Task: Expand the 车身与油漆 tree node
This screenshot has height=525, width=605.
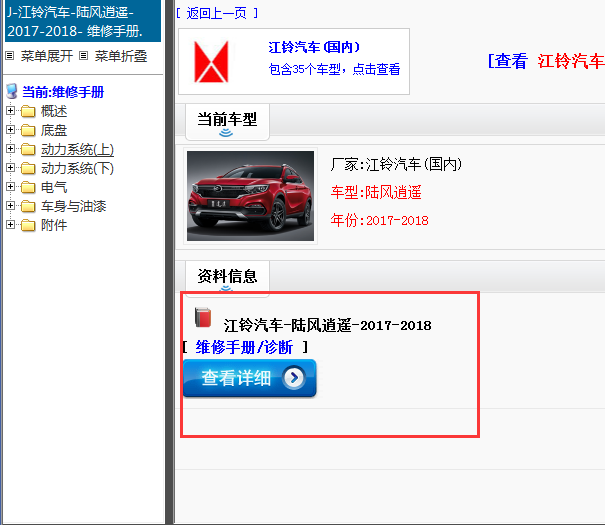Action: click(x=10, y=206)
